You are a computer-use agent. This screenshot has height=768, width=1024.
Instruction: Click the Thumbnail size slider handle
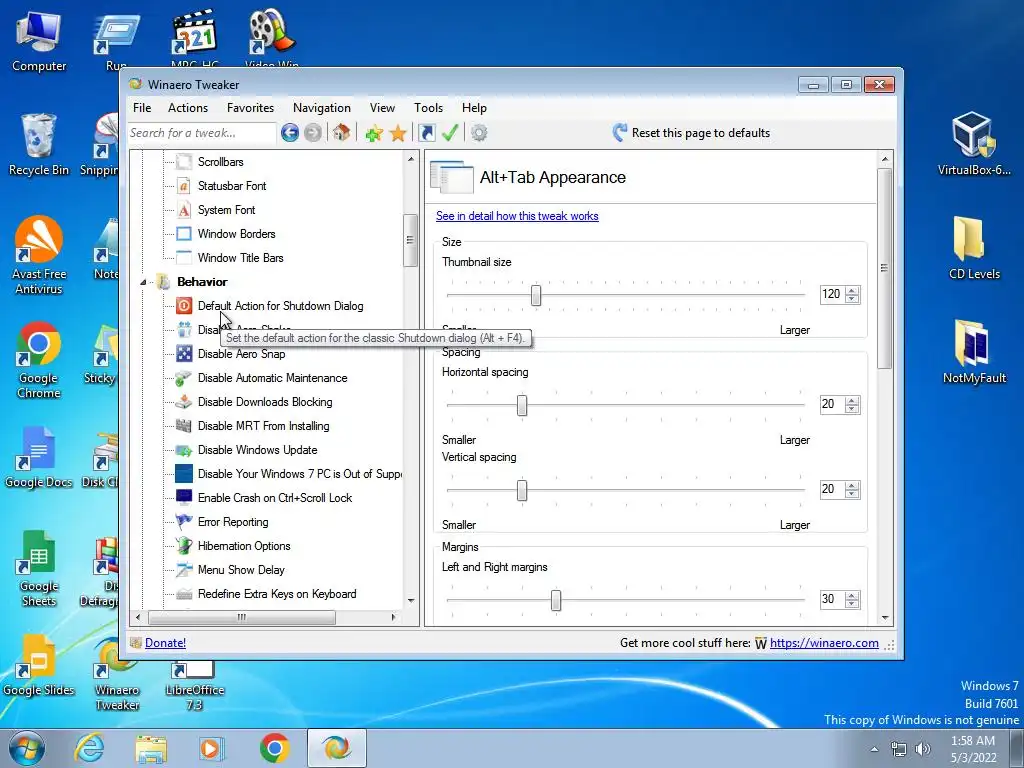pyautogui.click(x=536, y=295)
